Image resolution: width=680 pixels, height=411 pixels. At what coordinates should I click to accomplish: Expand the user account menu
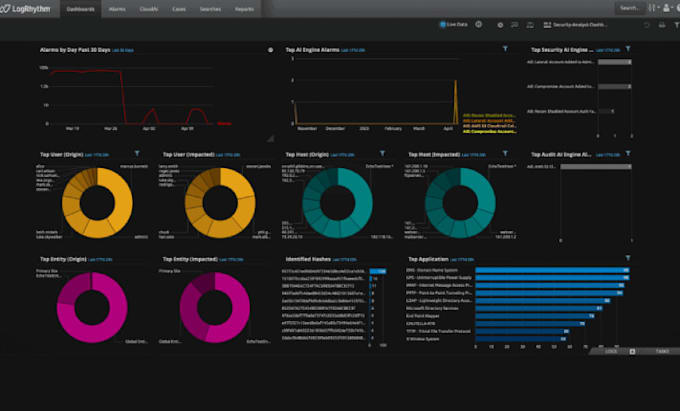[x=668, y=8]
